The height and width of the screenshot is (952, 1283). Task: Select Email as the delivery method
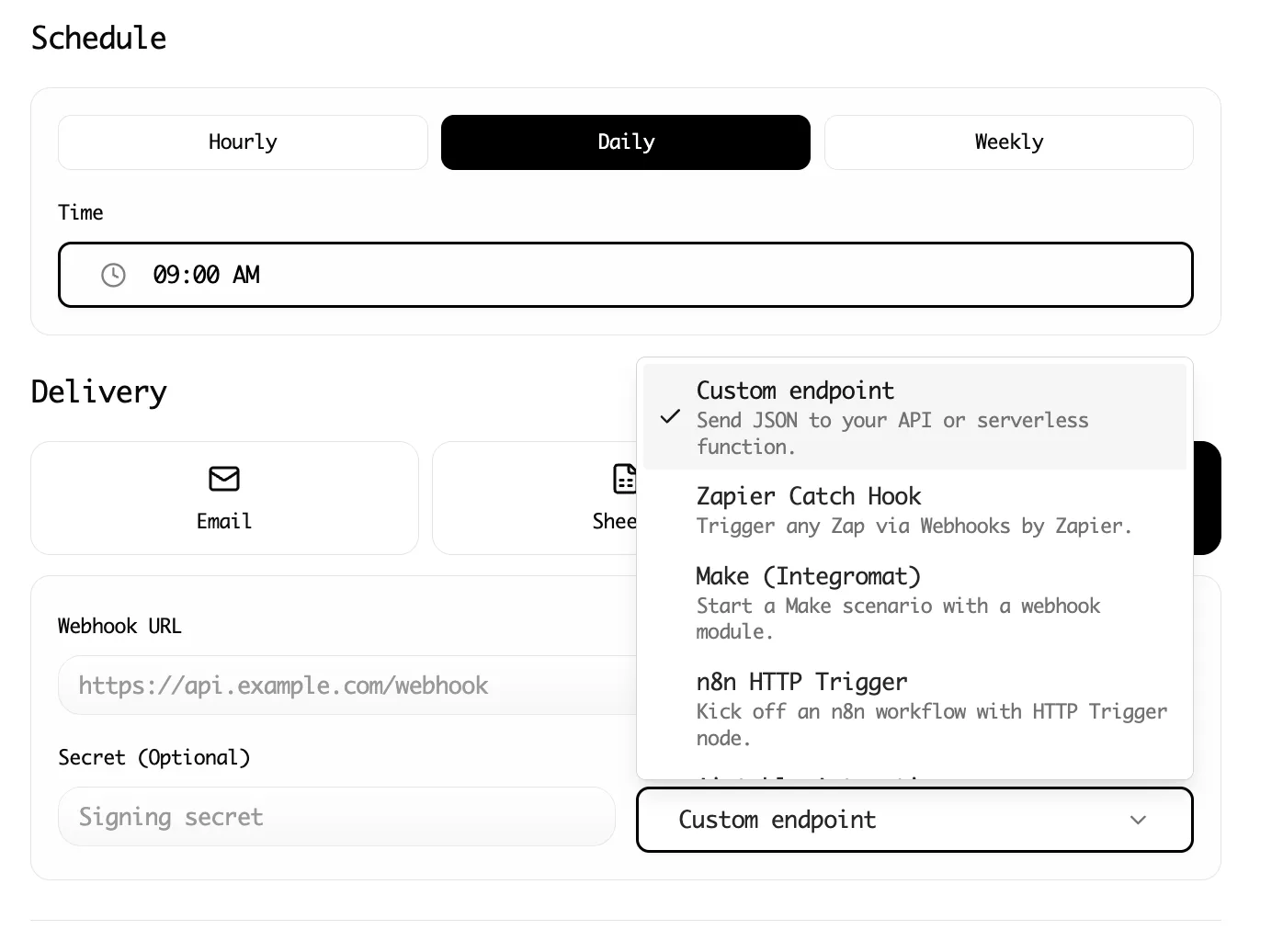pyautogui.click(x=223, y=498)
